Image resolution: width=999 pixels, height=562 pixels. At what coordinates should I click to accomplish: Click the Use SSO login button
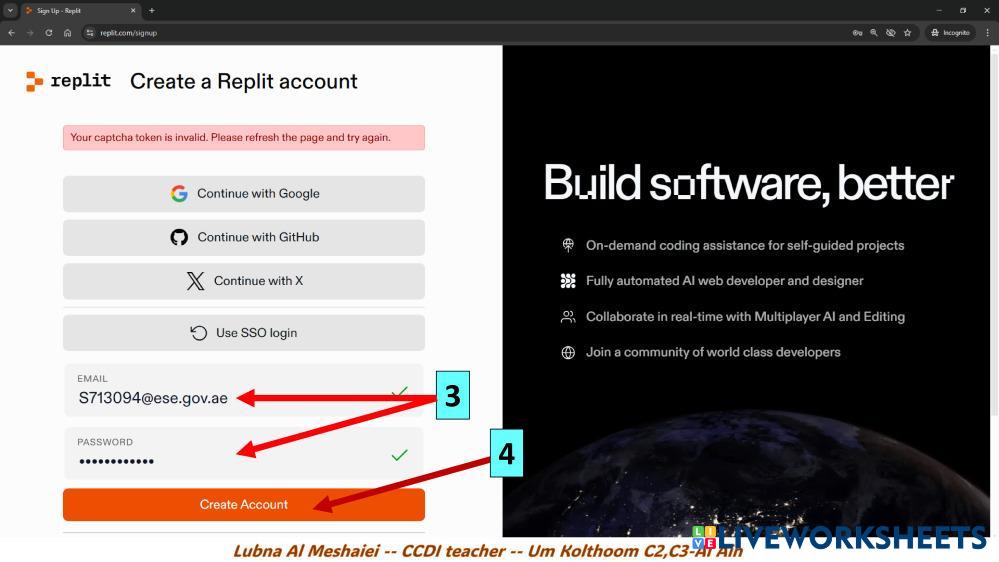point(244,333)
